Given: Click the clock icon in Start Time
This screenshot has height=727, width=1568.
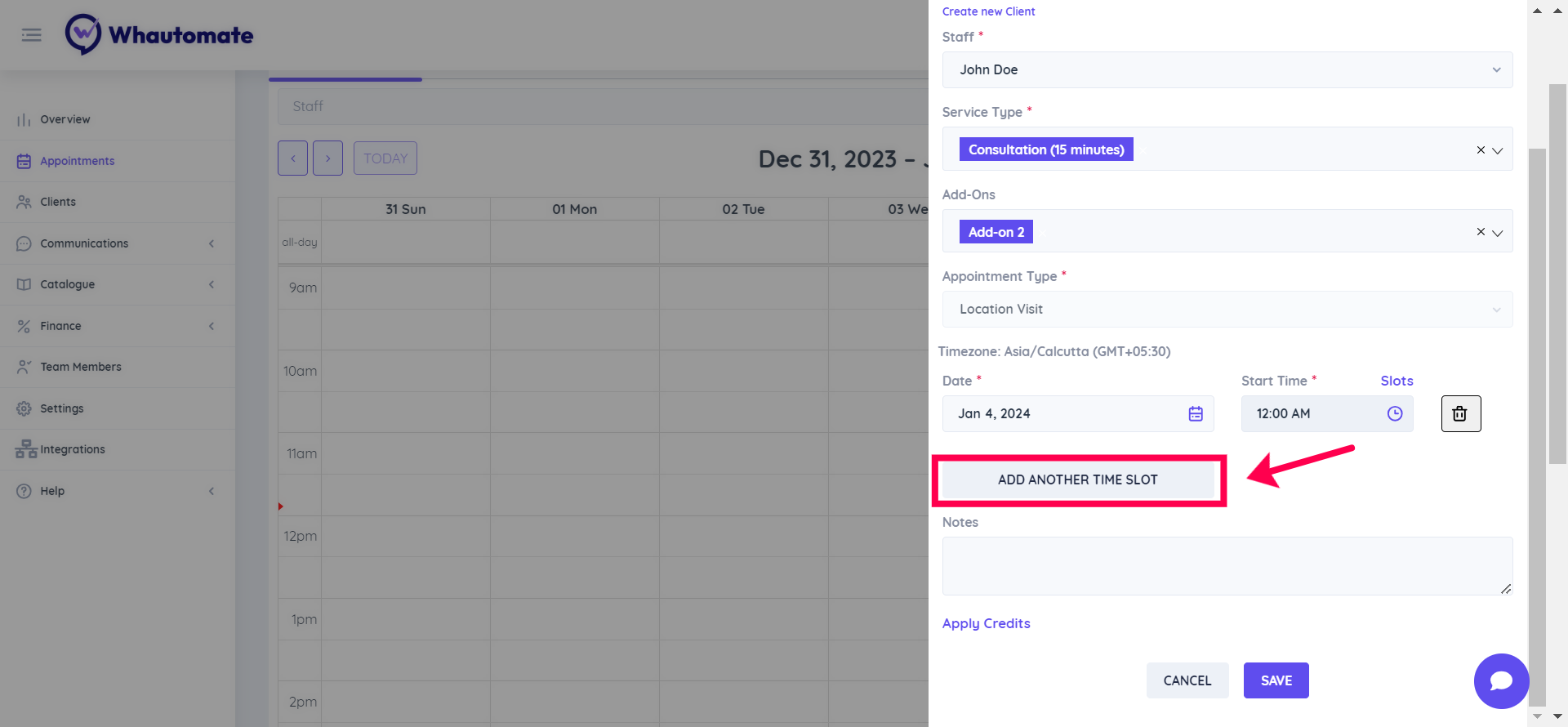Looking at the screenshot, I should [x=1395, y=414].
